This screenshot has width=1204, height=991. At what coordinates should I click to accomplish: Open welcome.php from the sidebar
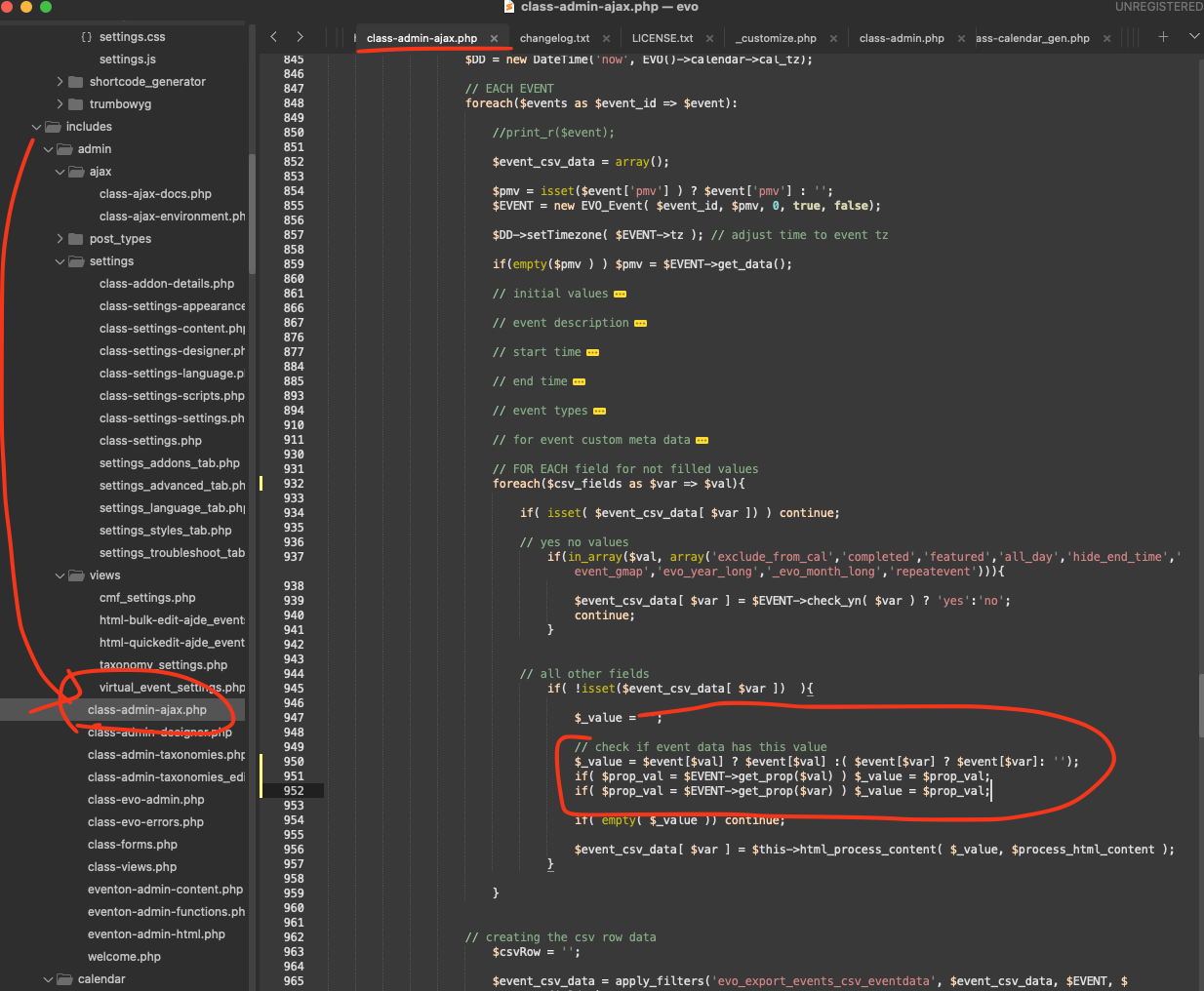point(124,957)
